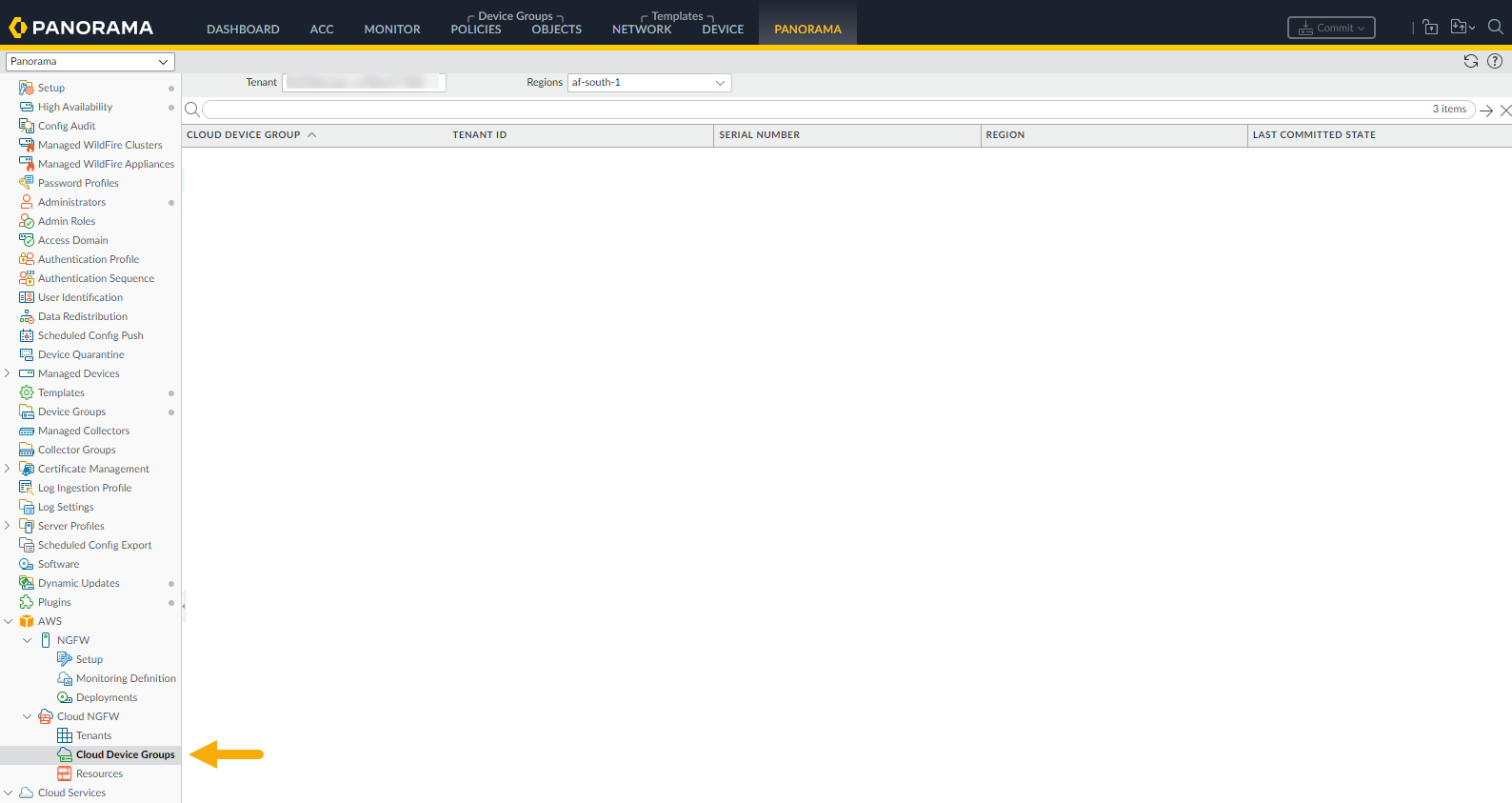
Task: Click the Authentication Profile icon
Action: coord(27,259)
